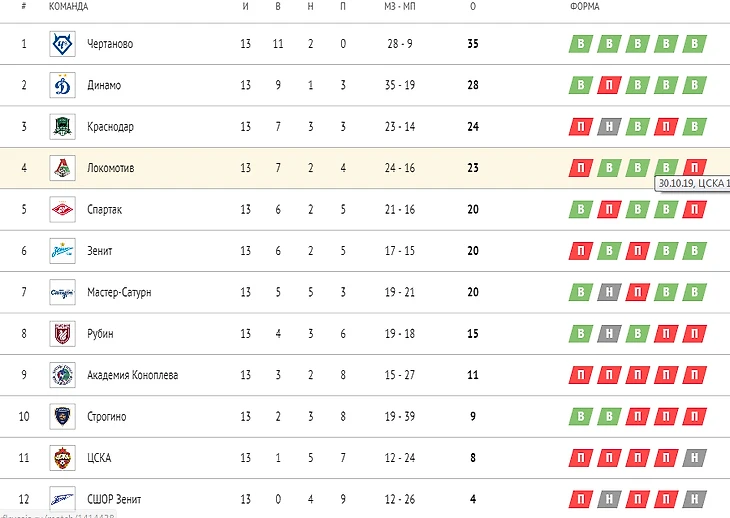
Task: Click Динамо's red П loss form badge
Action: pyautogui.click(x=608, y=86)
